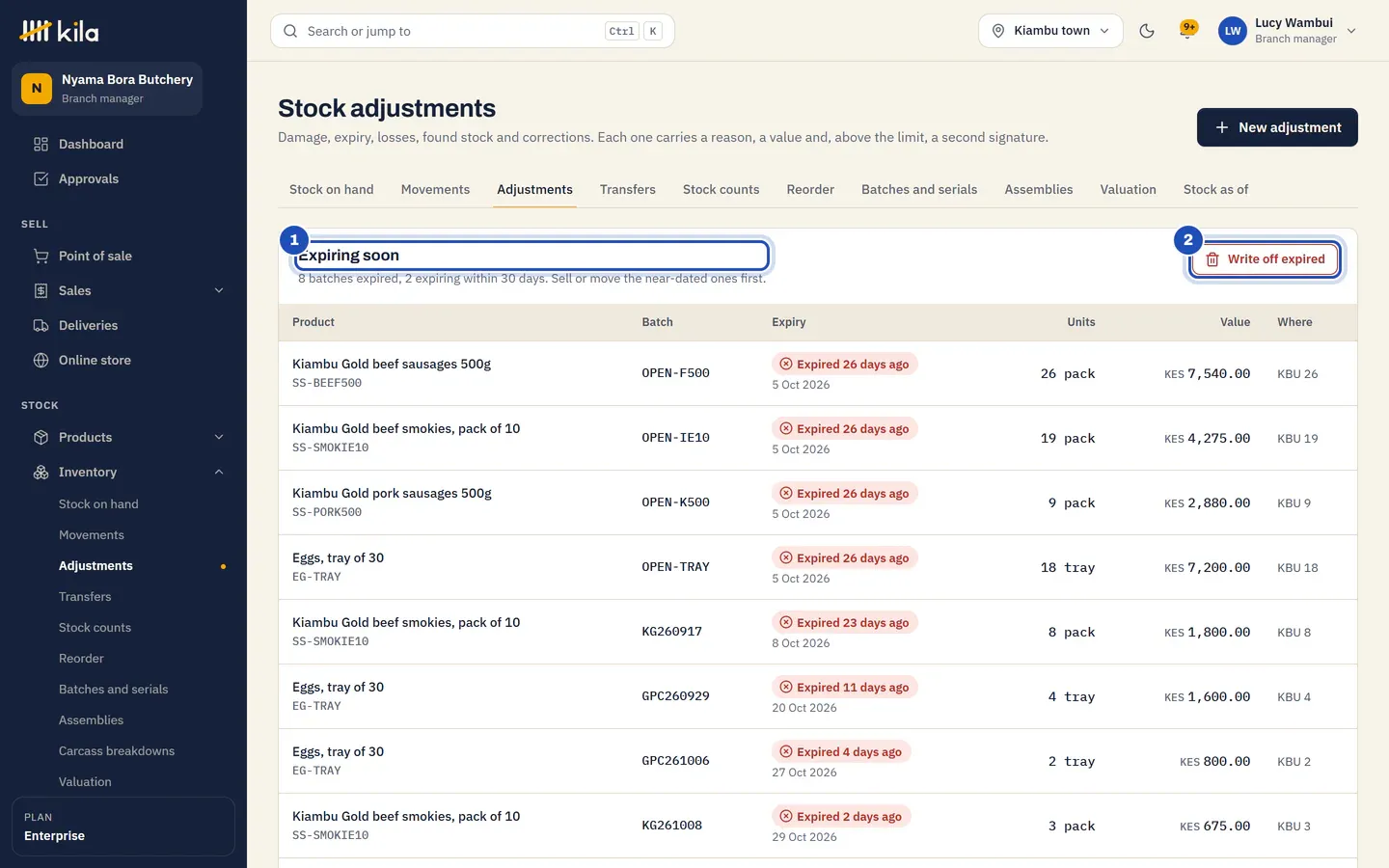Switch Nyama Bora Butchery workspace
The image size is (1389, 868).
(107, 89)
